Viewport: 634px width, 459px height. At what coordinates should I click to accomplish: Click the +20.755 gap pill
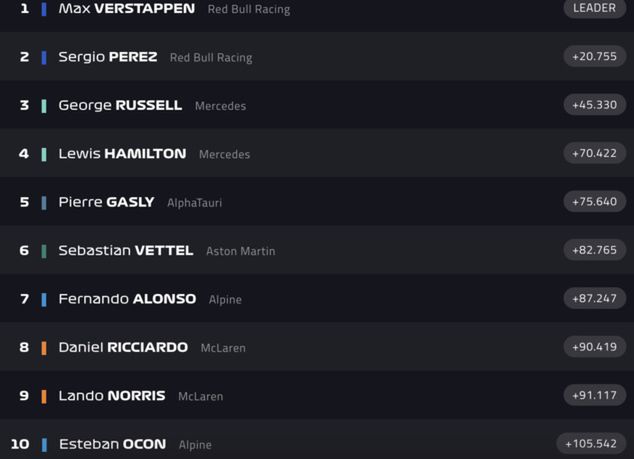click(x=594, y=57)
